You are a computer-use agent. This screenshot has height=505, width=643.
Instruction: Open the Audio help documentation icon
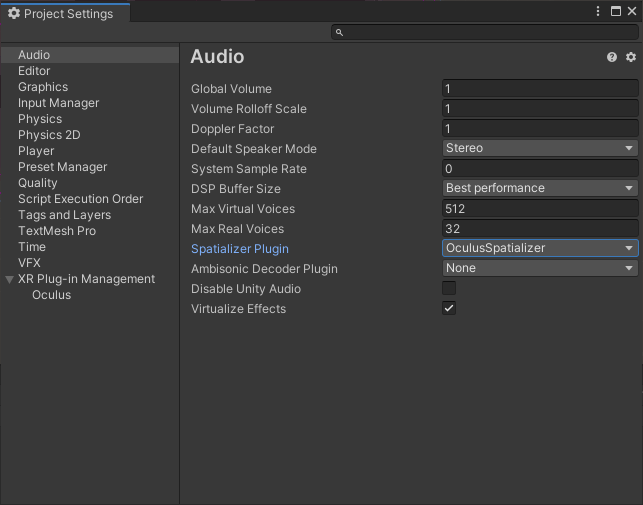pos(612,58)
